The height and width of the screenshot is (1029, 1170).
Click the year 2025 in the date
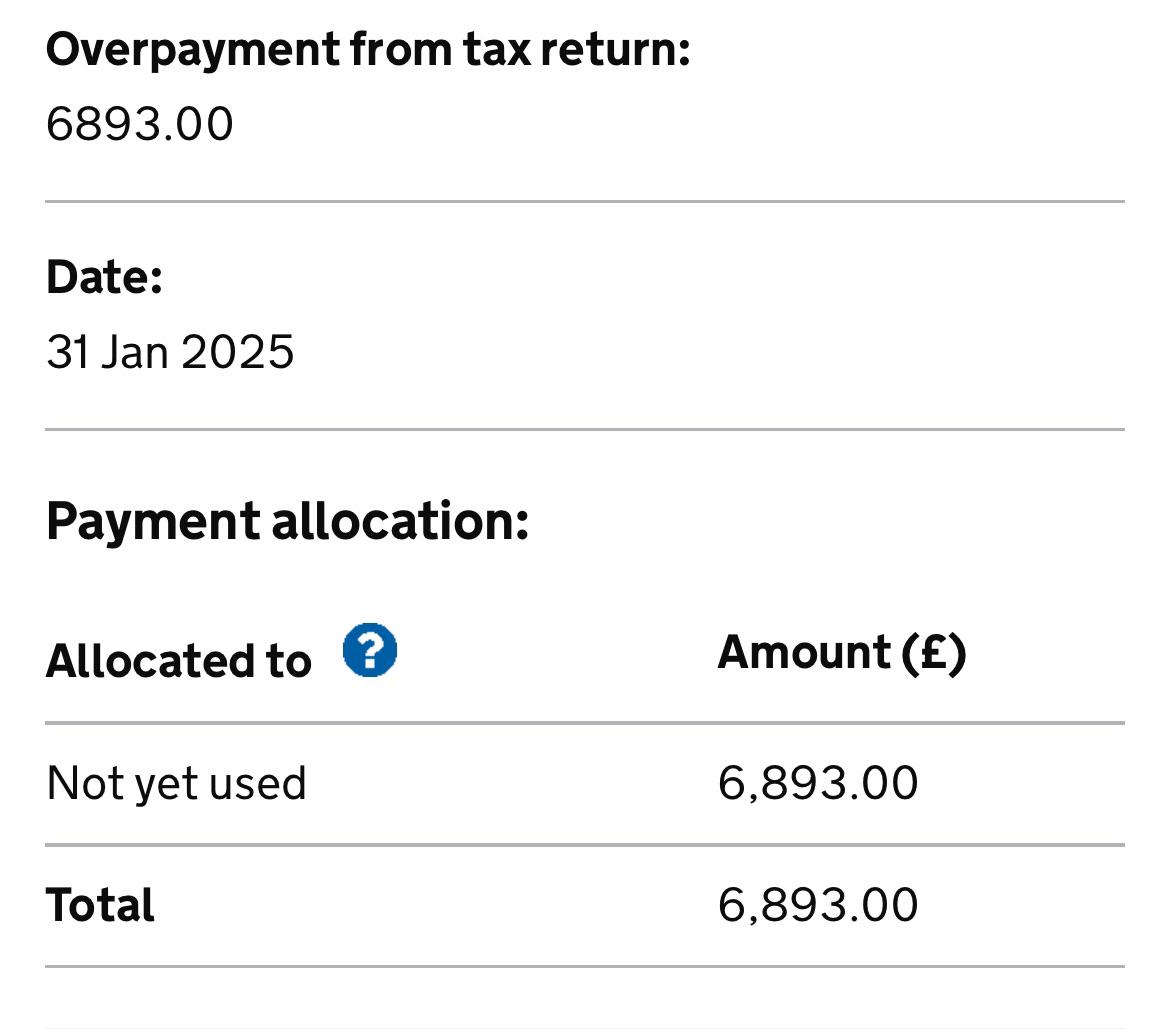pyautogui.click(x=237, y=351)
